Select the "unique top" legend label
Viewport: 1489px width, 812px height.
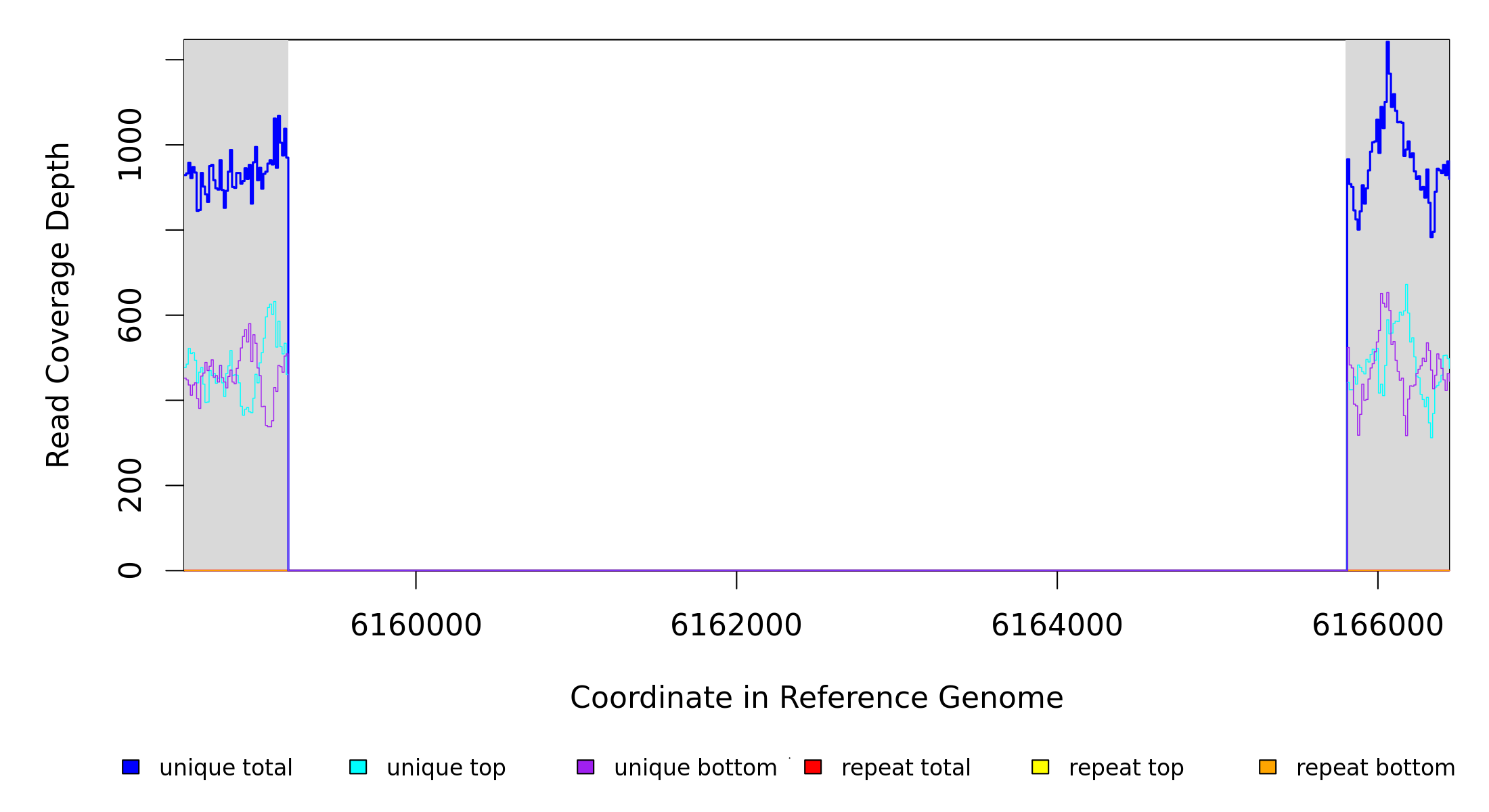click(446, 768)
